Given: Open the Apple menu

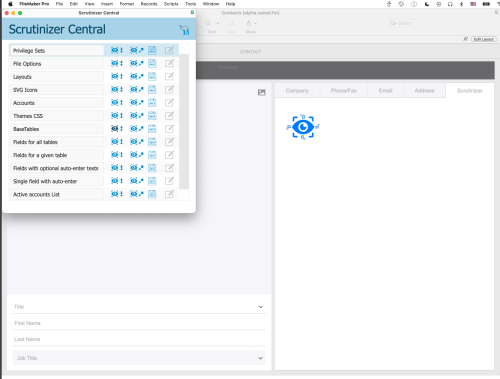Looking at the screenshot, I should point(10,4).
